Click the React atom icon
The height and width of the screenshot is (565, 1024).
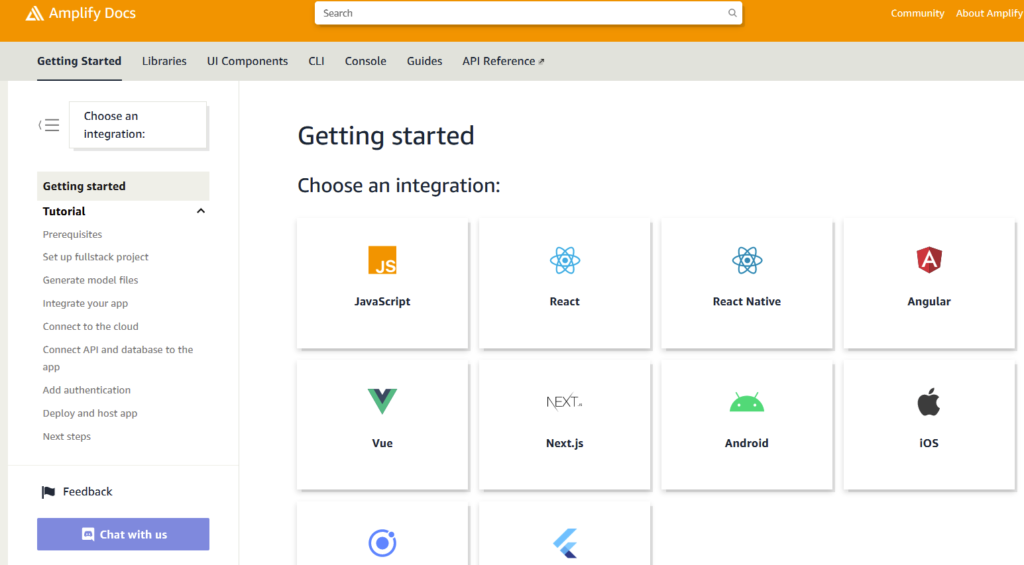565,260
